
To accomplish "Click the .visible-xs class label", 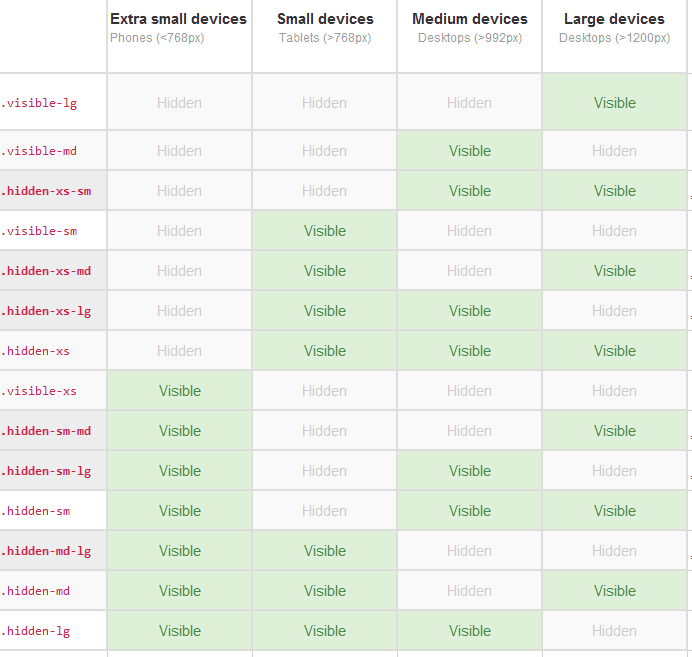I will point(40,391).
